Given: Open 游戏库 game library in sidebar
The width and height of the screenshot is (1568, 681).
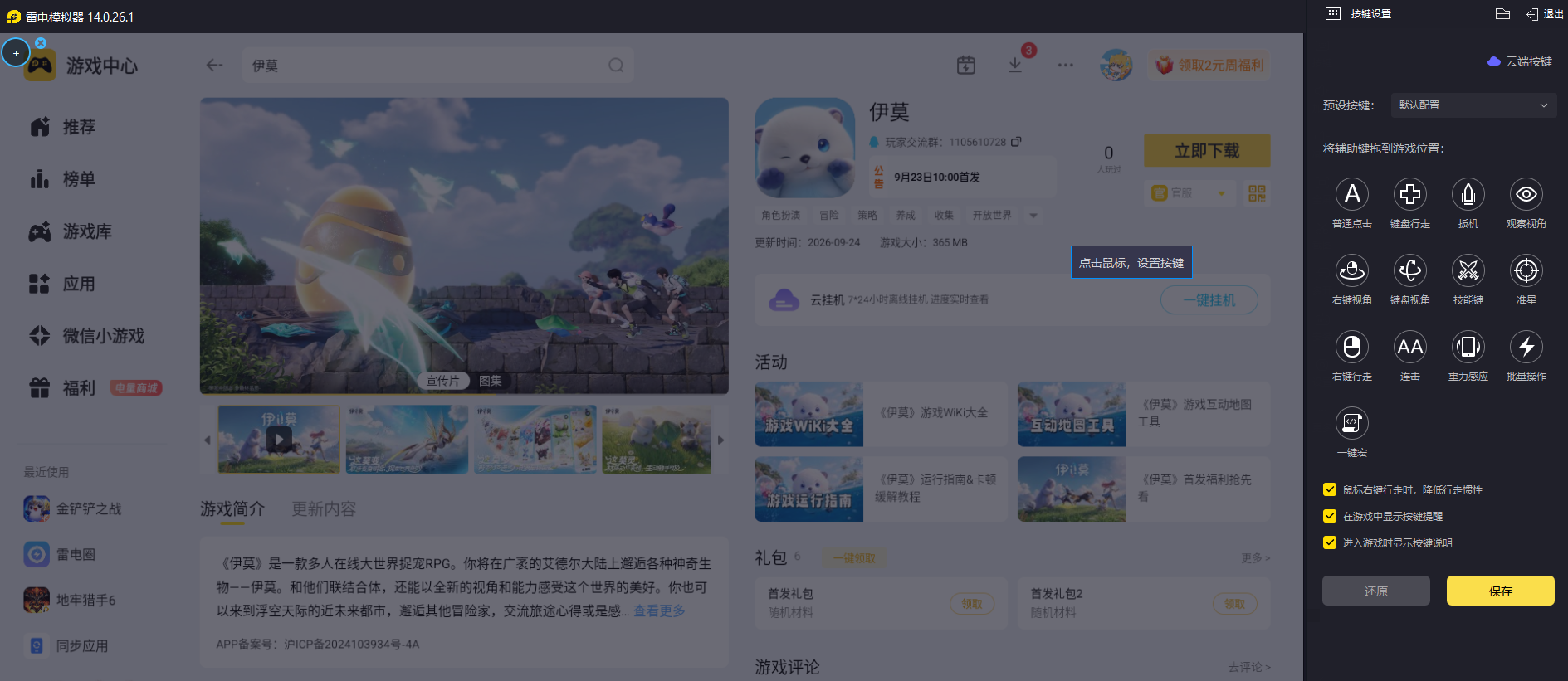Looking at the screenshot, I should tap(71, 231).
